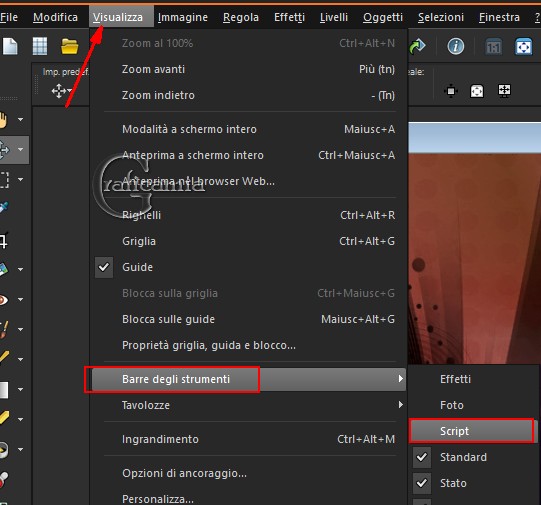Select the Straighten tool icon
This screenshot has height=505, width=541.
[3, 269]
